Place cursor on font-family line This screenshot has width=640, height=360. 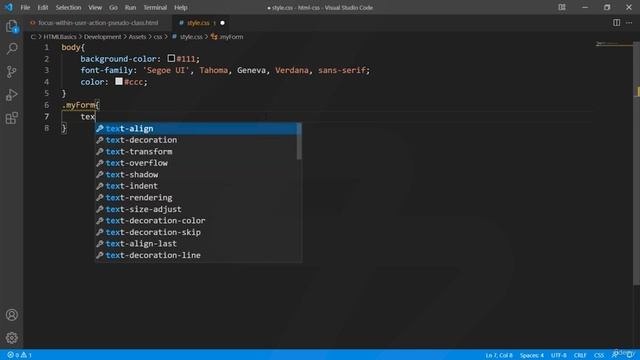point(225,70)
